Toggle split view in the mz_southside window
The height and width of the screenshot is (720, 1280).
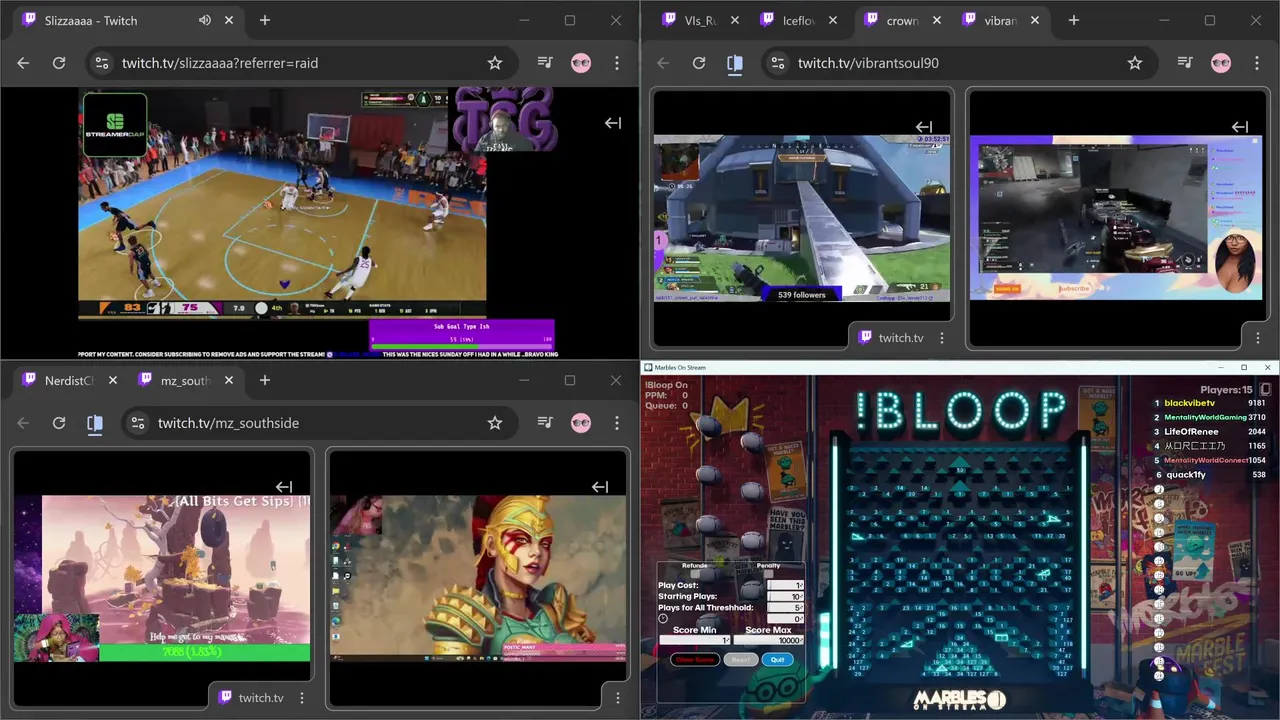click(x=95, y=423)
